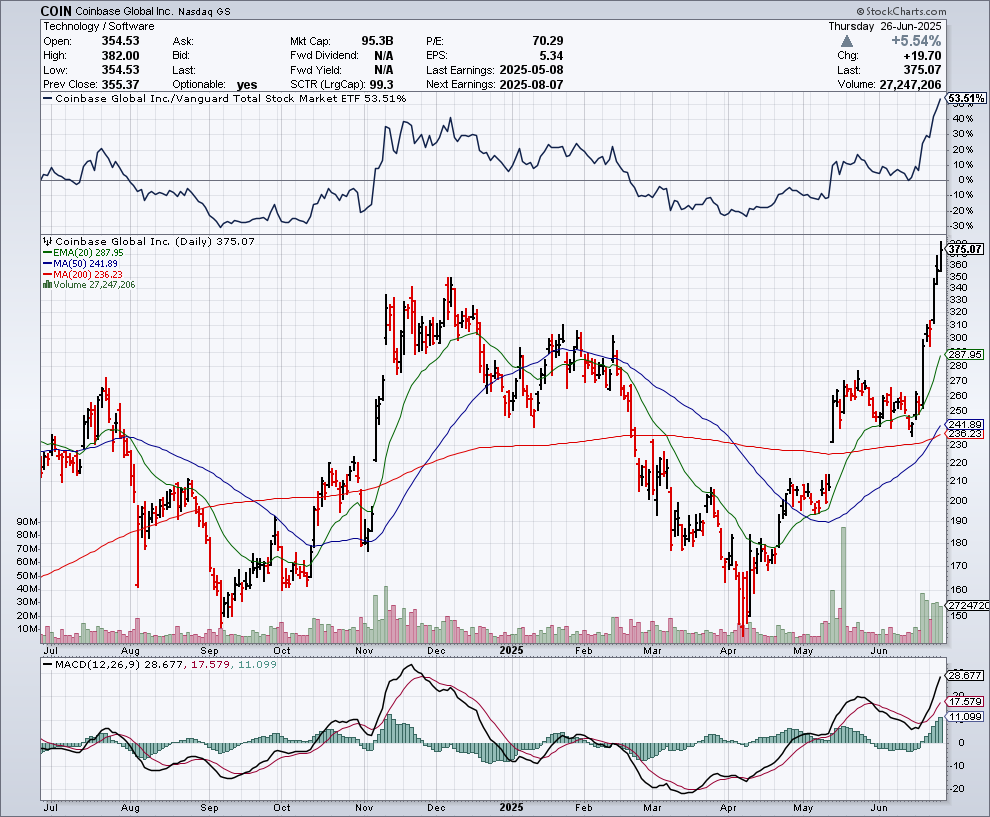
Task: Click the Prev Close value 355.37
Action: point(121,84)
